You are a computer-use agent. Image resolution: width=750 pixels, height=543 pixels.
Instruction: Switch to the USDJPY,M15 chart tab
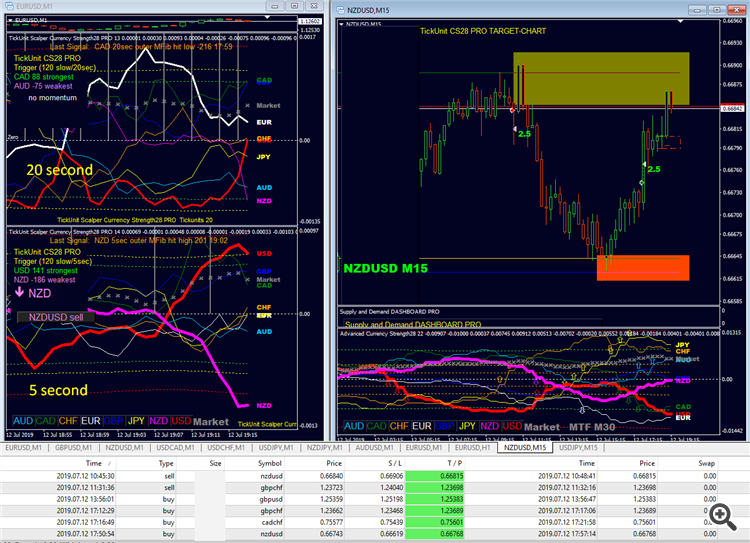click(578, 448)
